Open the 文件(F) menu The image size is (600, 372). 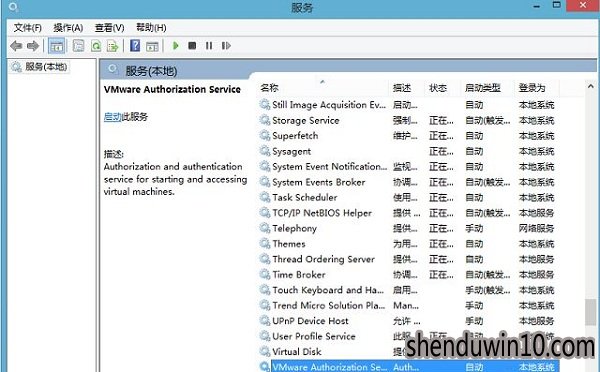click(28, 28)
